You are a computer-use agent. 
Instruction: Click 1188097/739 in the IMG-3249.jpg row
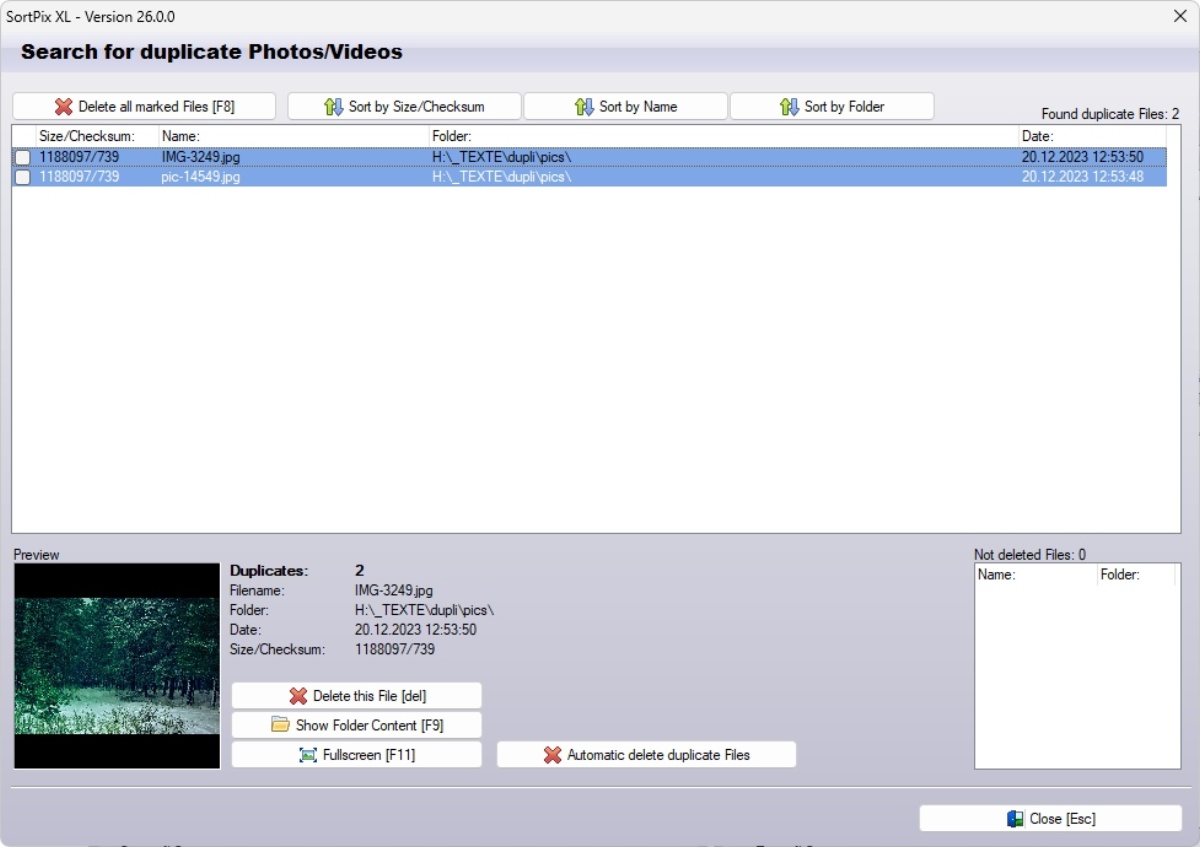[x=79, y=157]
